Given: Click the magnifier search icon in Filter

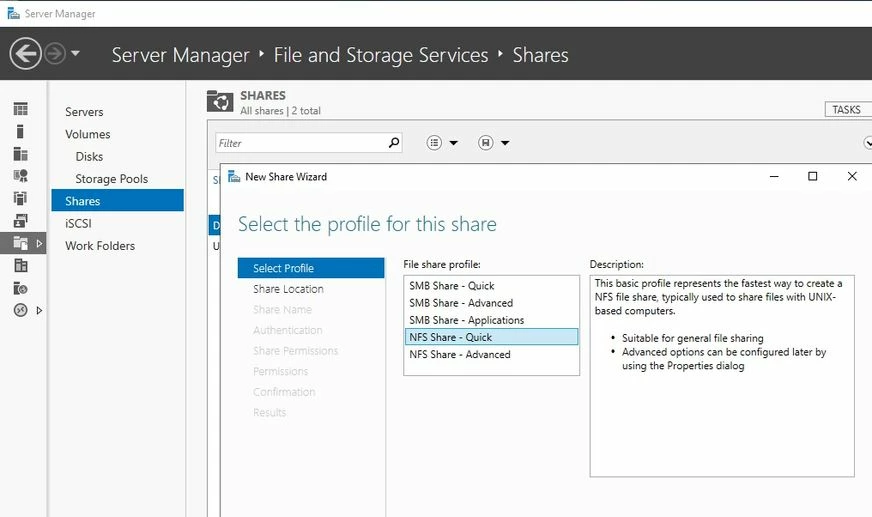Looking at the screenshot, I should tap(394, 143).
